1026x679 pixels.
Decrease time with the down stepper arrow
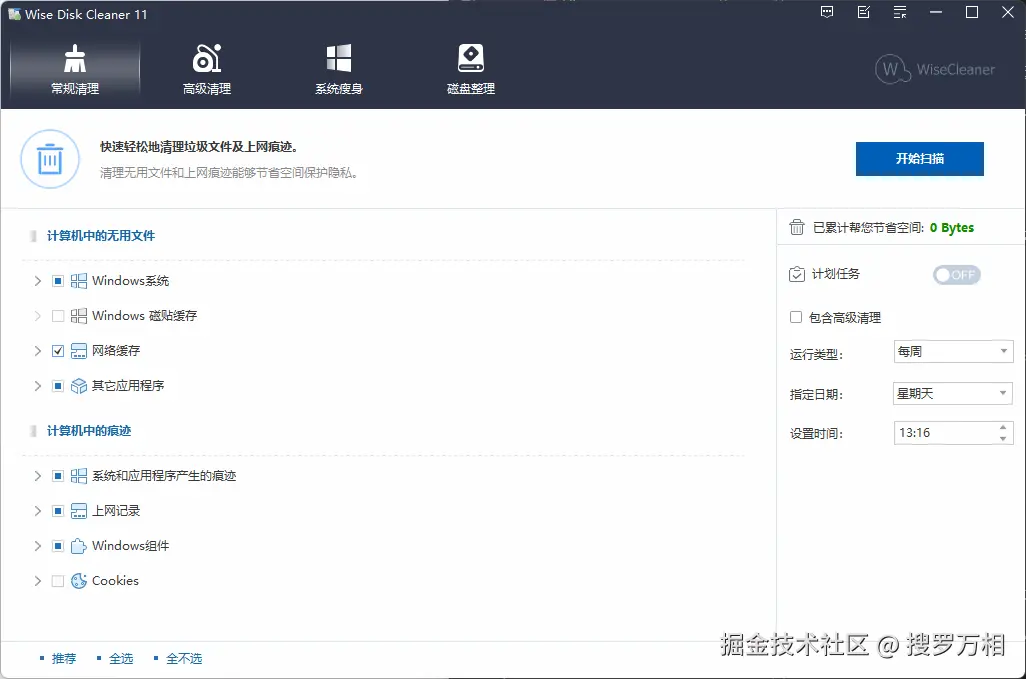click(1003, 438)
